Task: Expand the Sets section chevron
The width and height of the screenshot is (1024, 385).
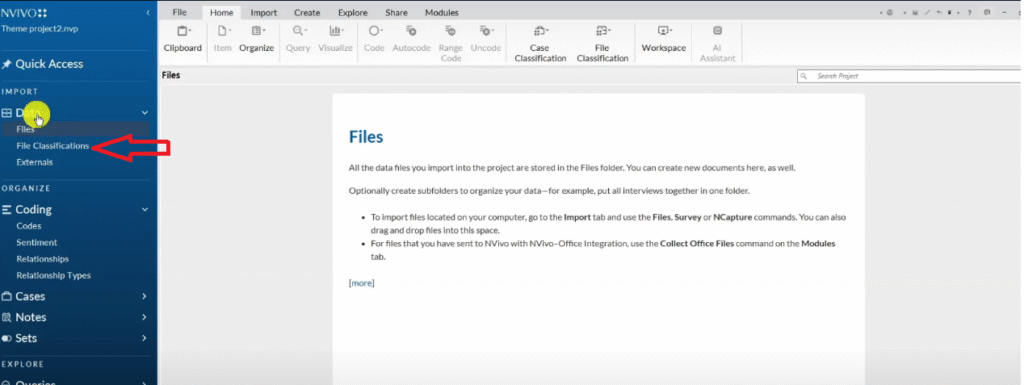Action: point(145,338)
